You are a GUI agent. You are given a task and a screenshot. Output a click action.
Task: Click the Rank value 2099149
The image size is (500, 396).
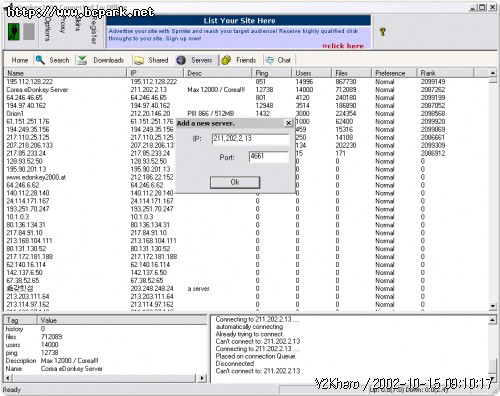(433, 82)
